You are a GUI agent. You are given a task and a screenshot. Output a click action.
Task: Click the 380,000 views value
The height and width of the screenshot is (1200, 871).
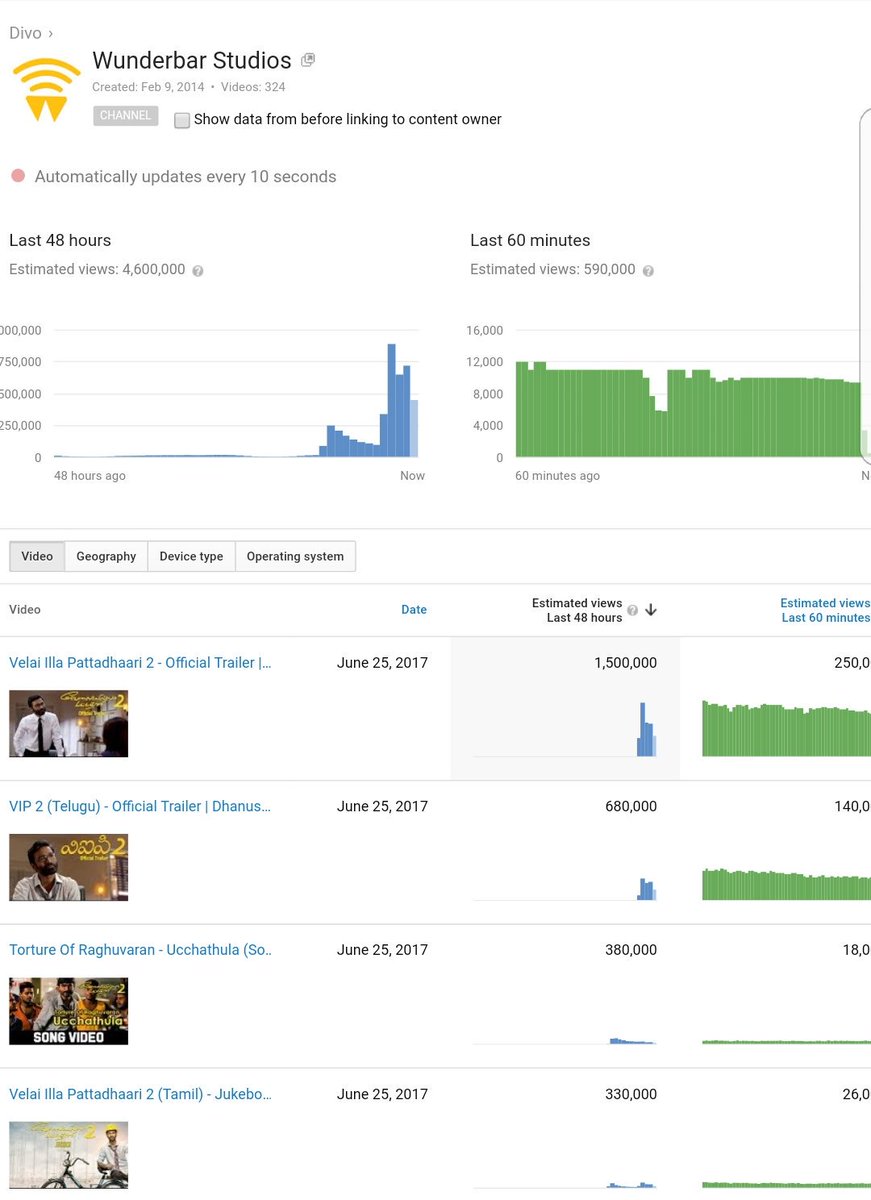click(x=631, y=950)
